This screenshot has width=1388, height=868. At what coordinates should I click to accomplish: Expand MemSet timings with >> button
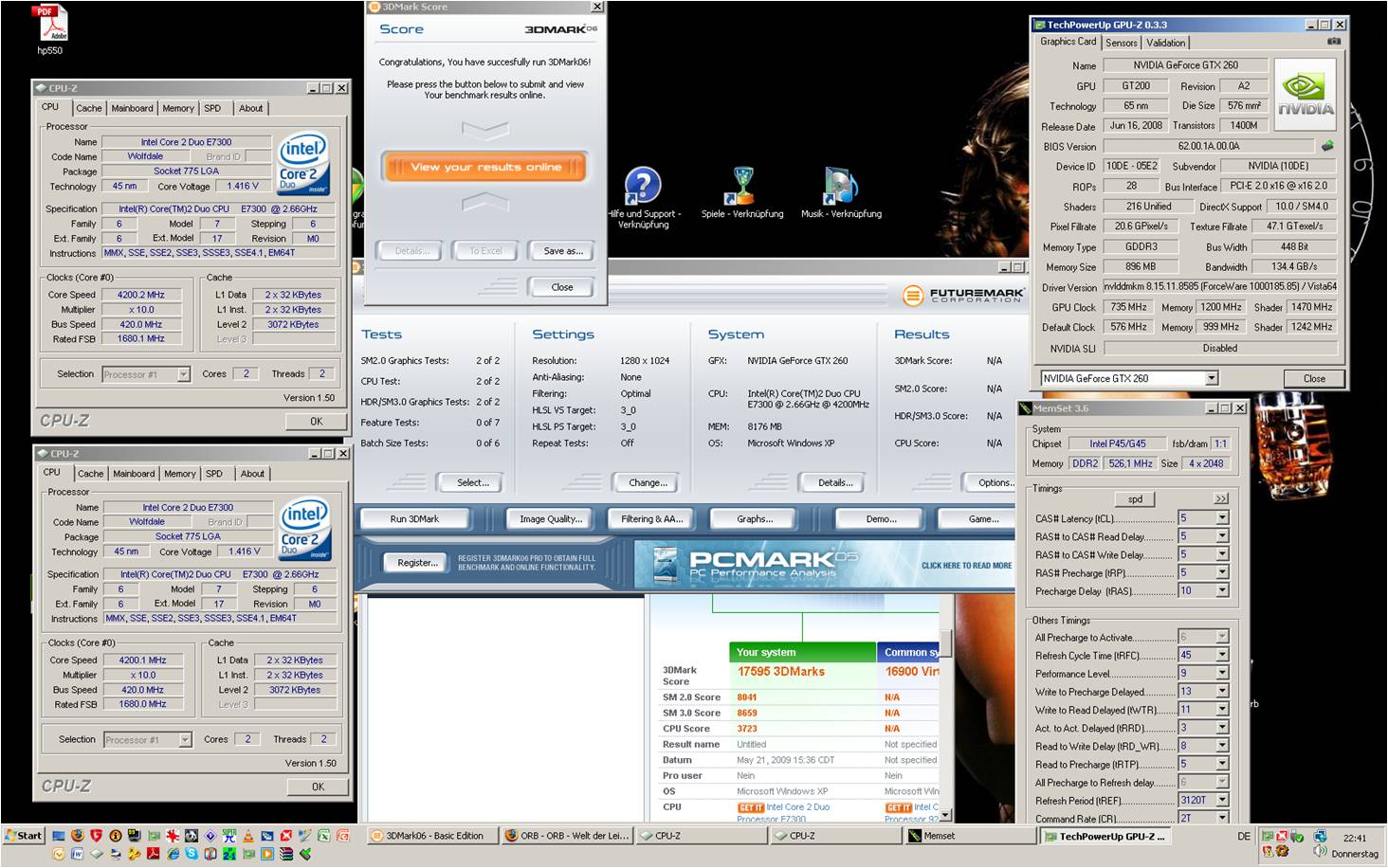[x=1220, y=498]
